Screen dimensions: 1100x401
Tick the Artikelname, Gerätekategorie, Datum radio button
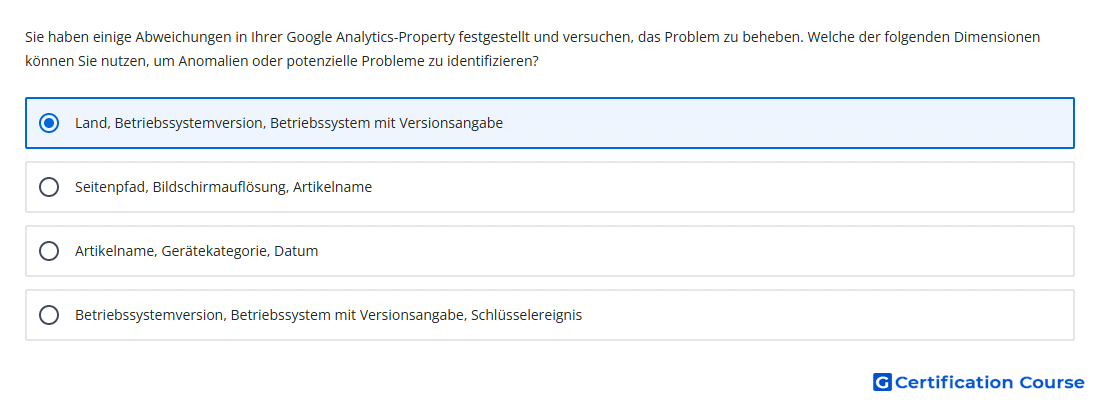(x=48, y=251)
